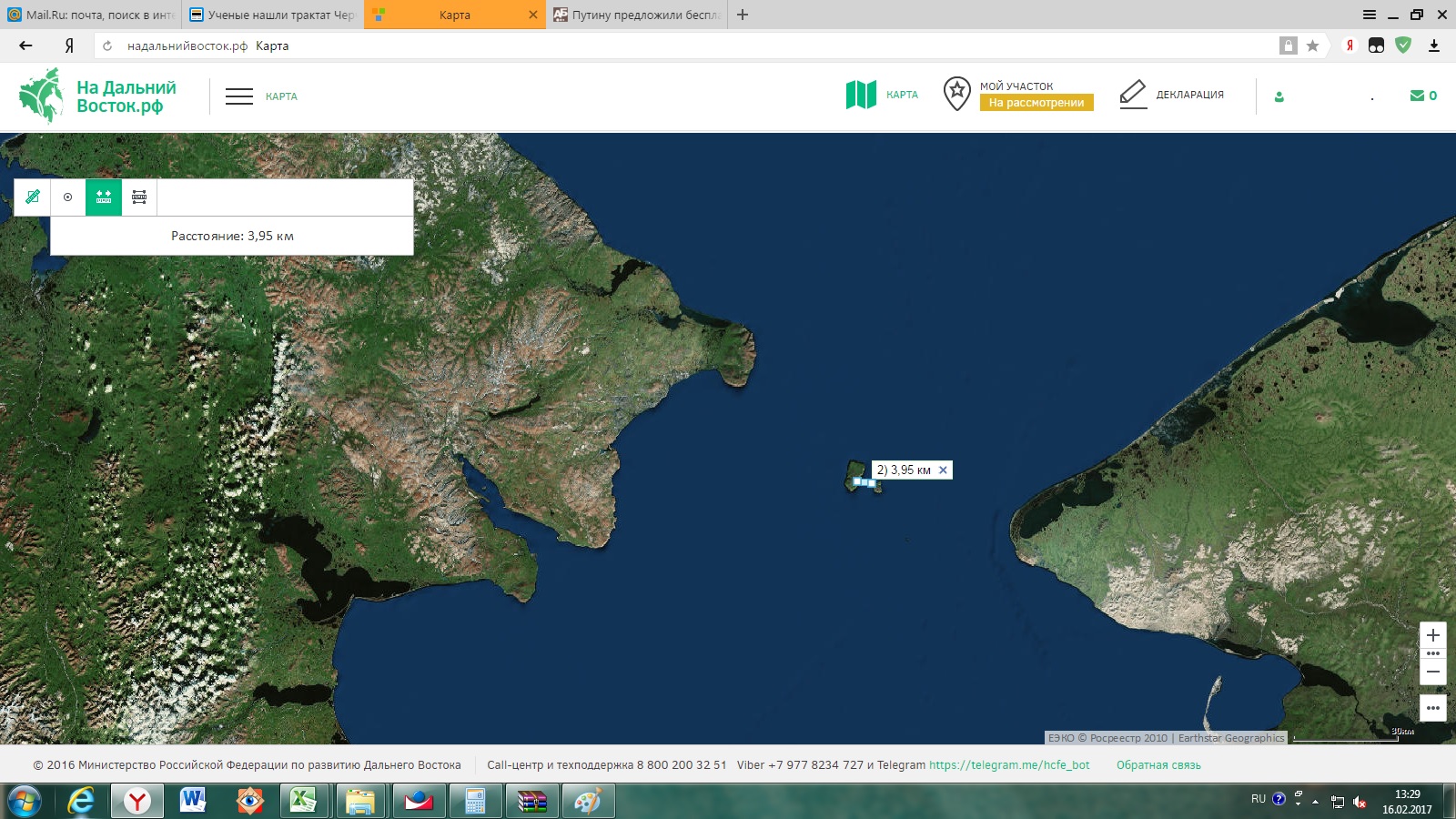The height and width of the screenshot is (819, 1456).
Task: Remove the 3,95 км measurement label
Action: 943,470
